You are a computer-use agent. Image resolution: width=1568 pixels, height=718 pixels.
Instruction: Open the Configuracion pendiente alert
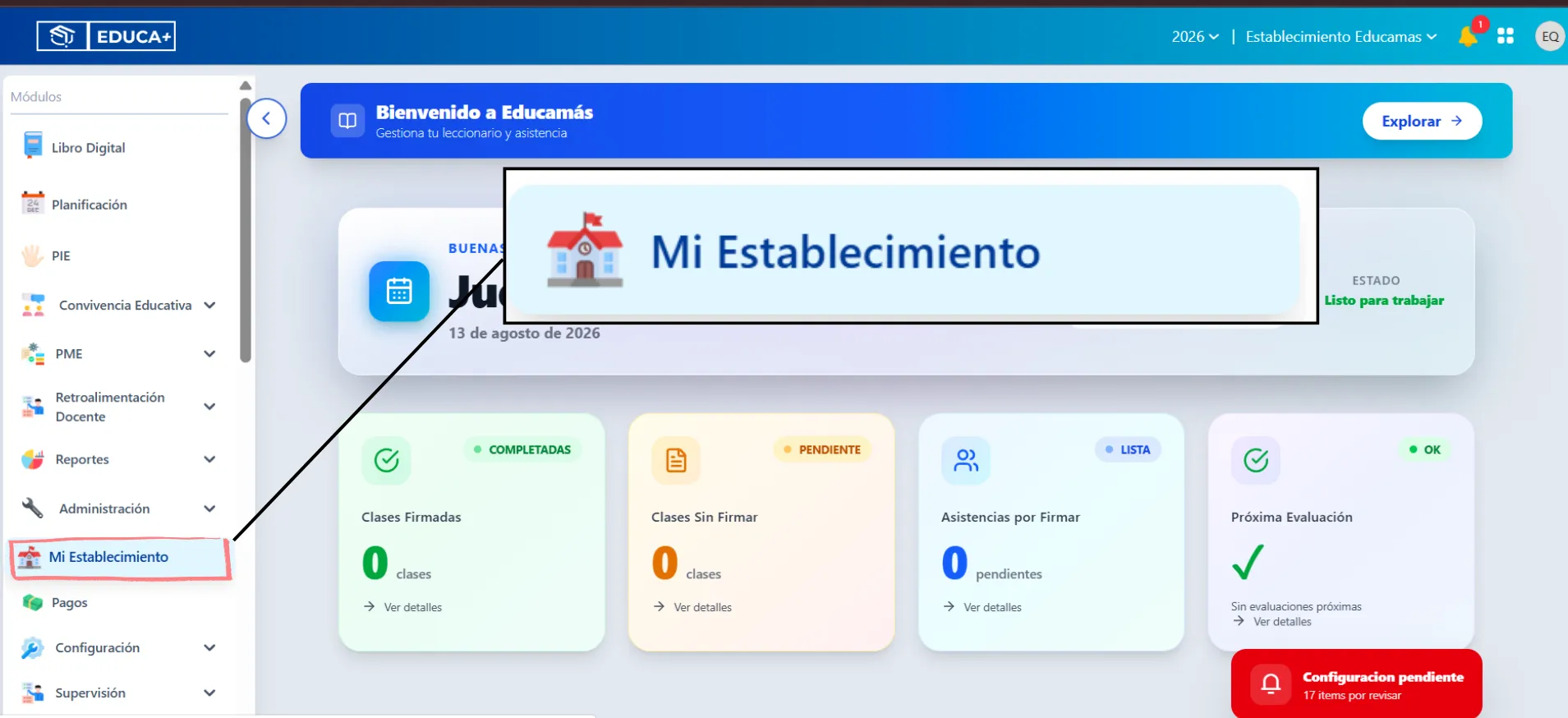[1356, 683]
